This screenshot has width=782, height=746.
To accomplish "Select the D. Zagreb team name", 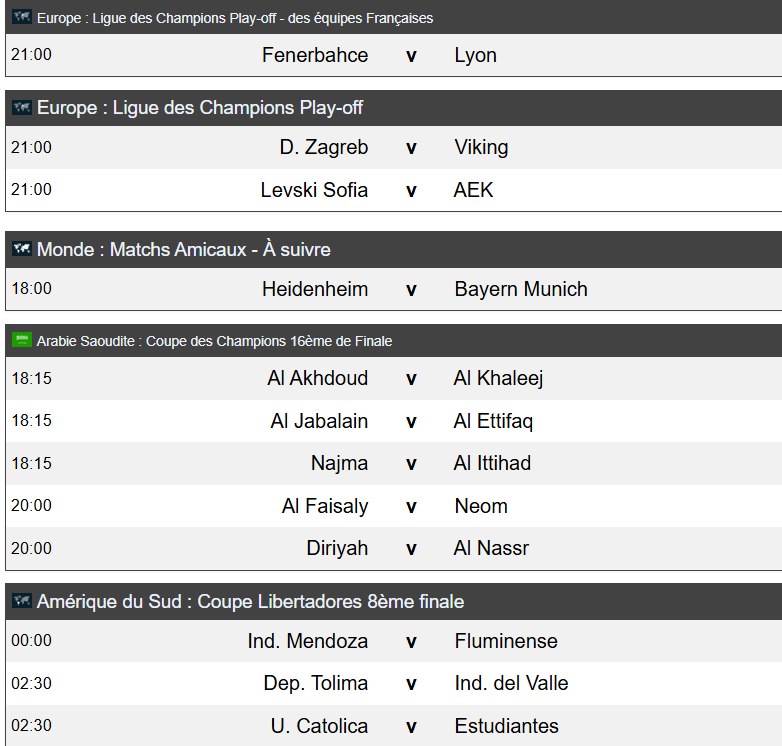I will tap(324, 148).
